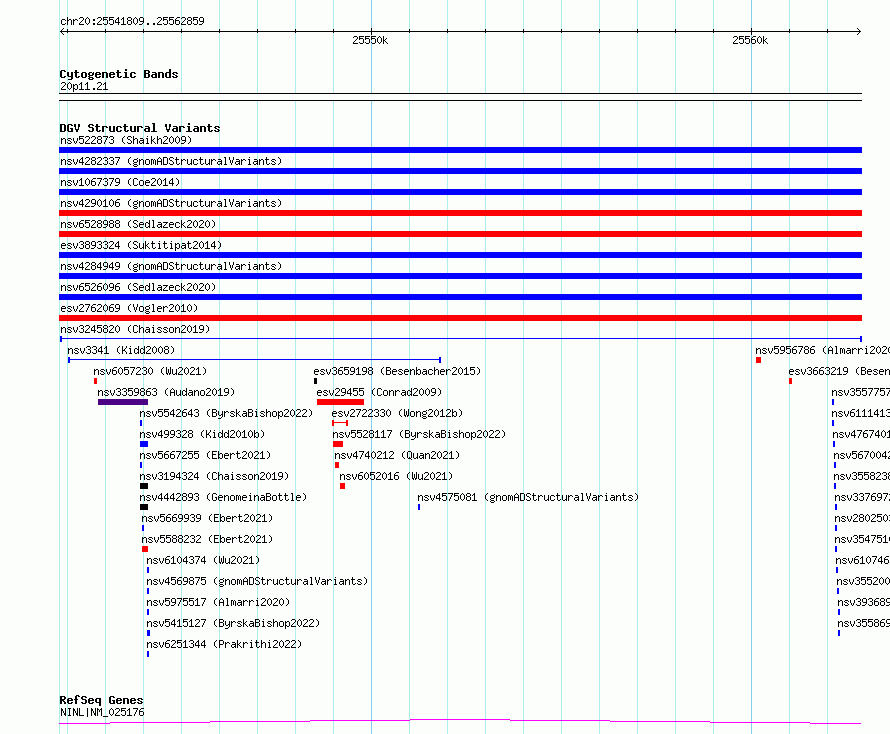This screenshot has height=734, width=890.
Task: Click the blue bar under nsv522873
Action: click(460, 150)
